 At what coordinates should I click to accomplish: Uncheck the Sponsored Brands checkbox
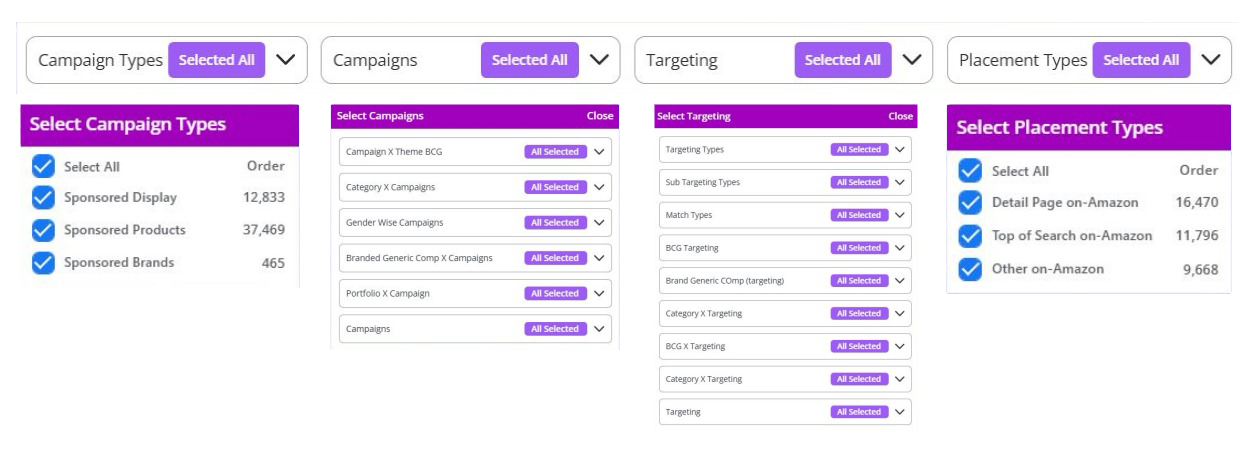pos(43,263)
